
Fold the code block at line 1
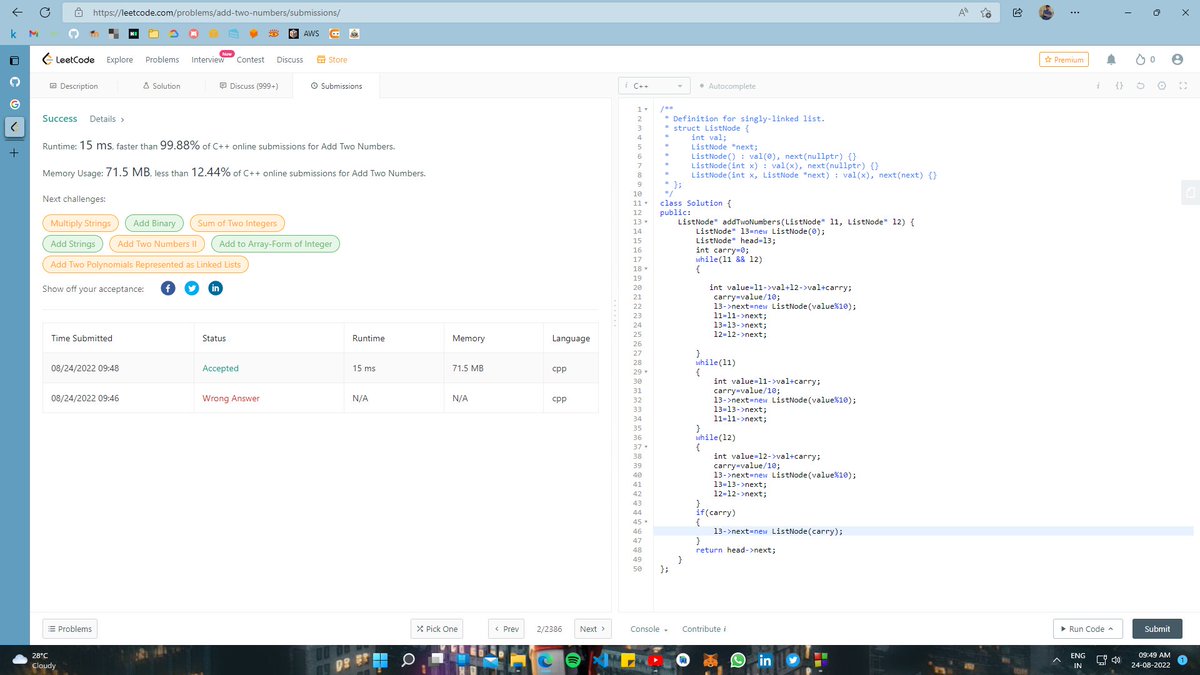(645, 108)
